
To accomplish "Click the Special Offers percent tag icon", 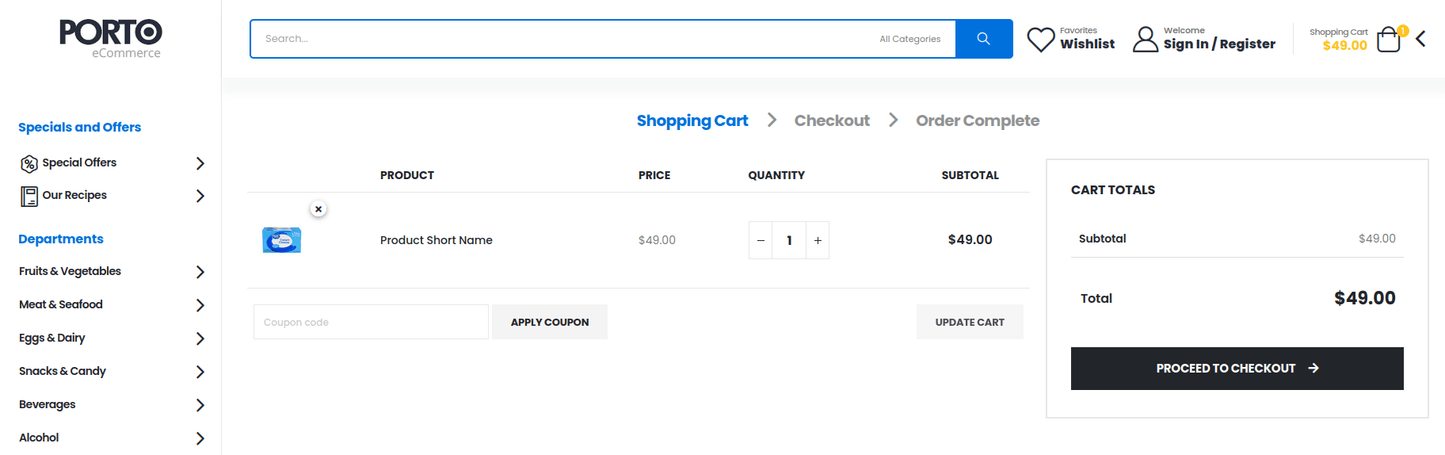I will tap(29, 163).
